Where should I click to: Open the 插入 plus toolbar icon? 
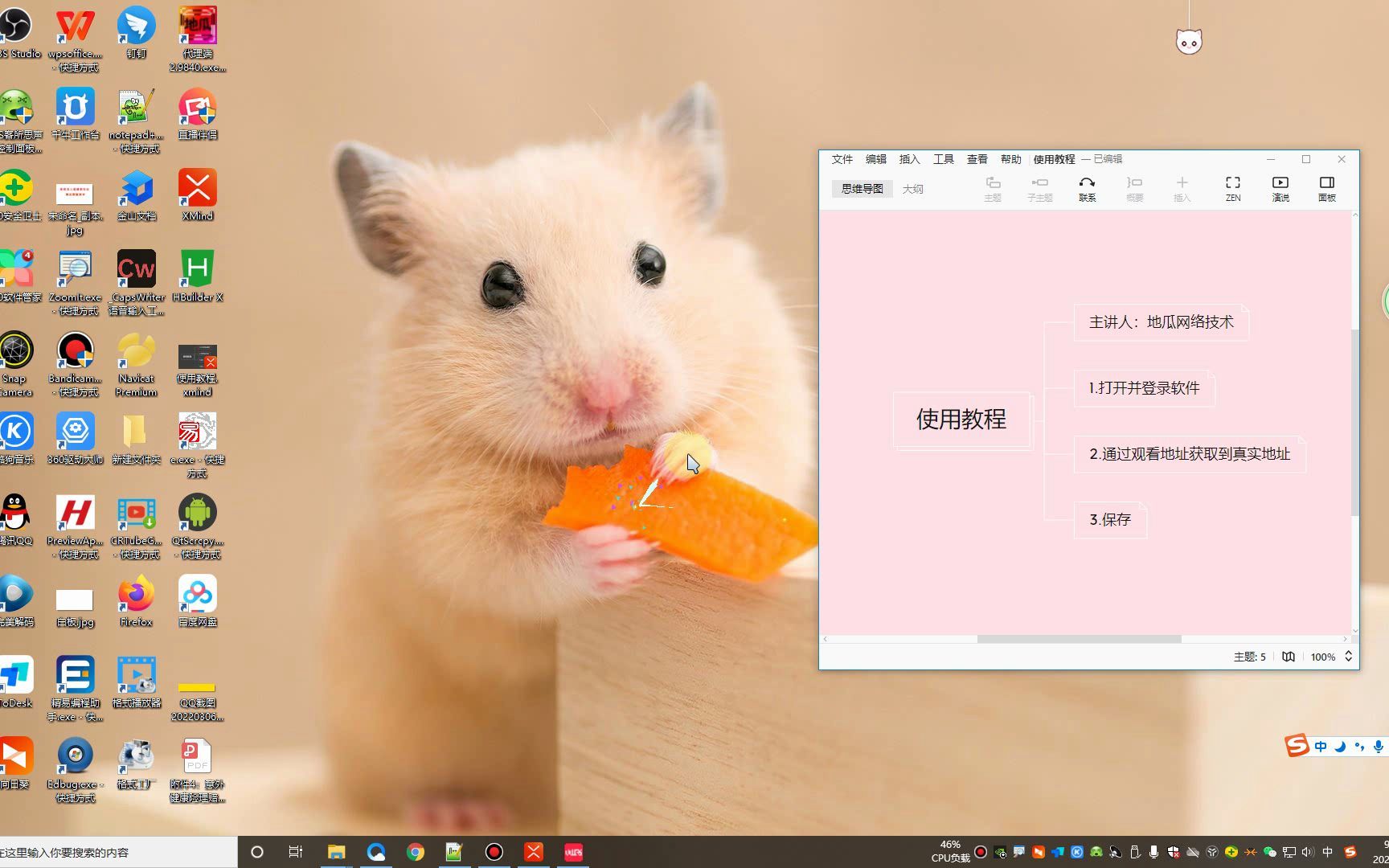tap(1182, 189)
